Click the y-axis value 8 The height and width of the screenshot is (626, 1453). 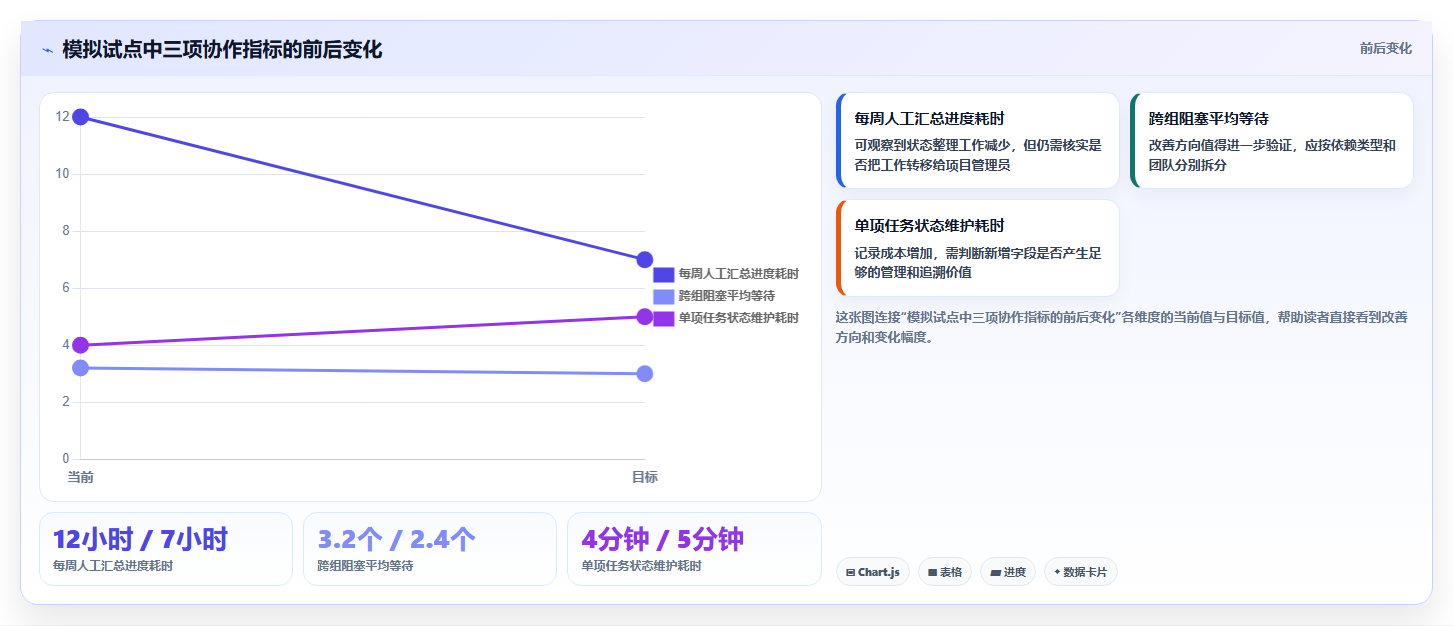click(66, 231)
